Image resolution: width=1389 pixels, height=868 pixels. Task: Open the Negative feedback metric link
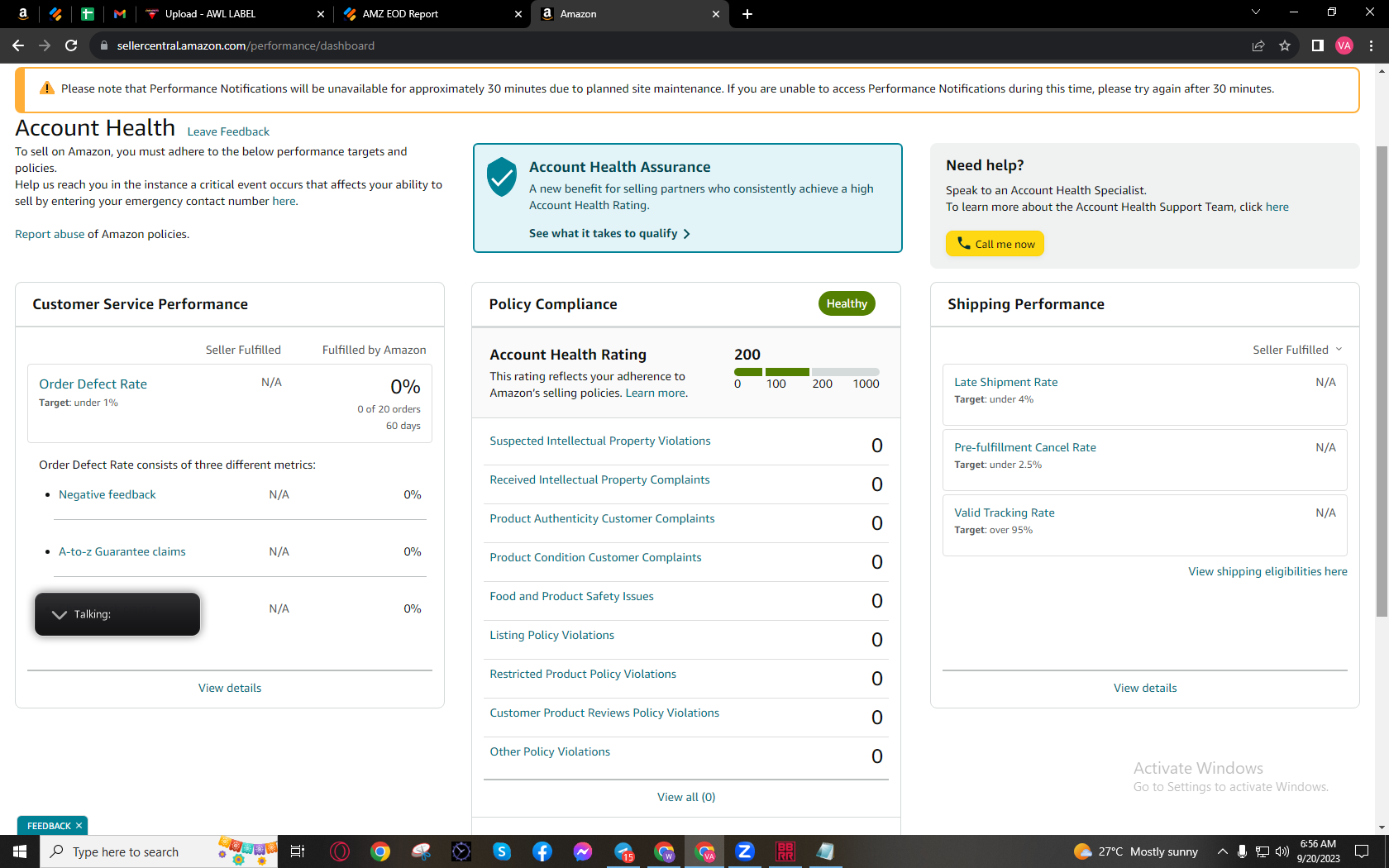107,494
